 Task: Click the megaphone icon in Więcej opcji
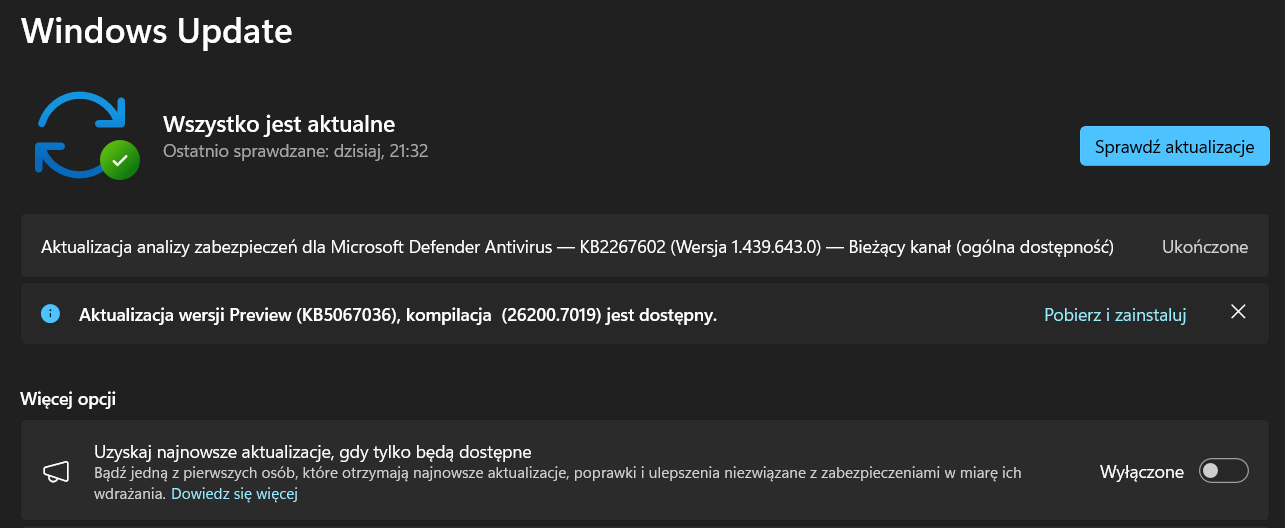pos(54,471)
